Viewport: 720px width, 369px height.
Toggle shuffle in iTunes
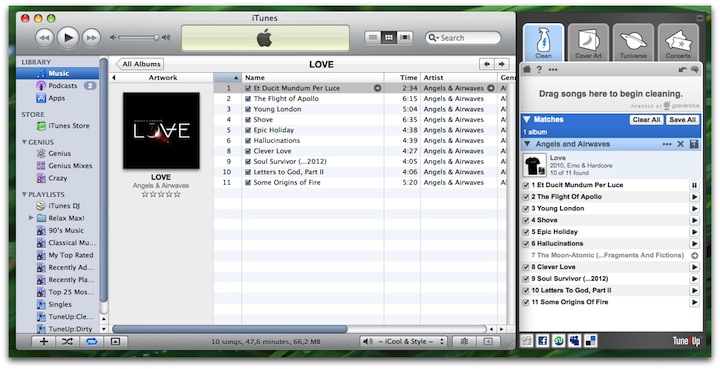[68, 341]
